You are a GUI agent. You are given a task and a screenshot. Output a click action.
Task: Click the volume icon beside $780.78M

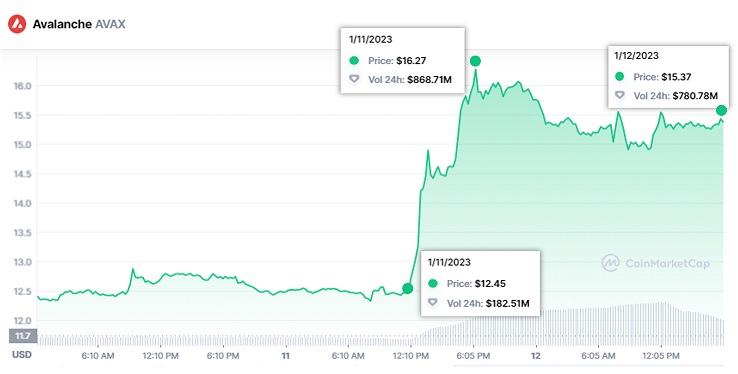[620, 95]
